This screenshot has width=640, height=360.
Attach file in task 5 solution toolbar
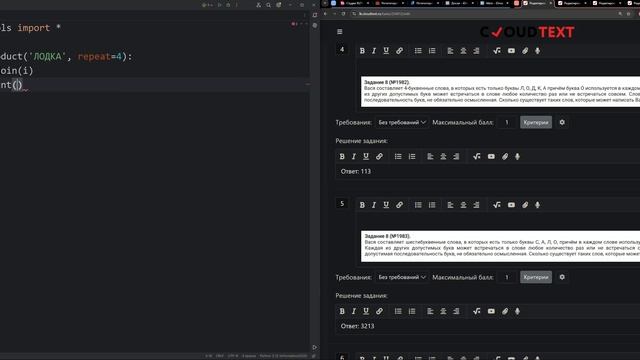(505, 311)
